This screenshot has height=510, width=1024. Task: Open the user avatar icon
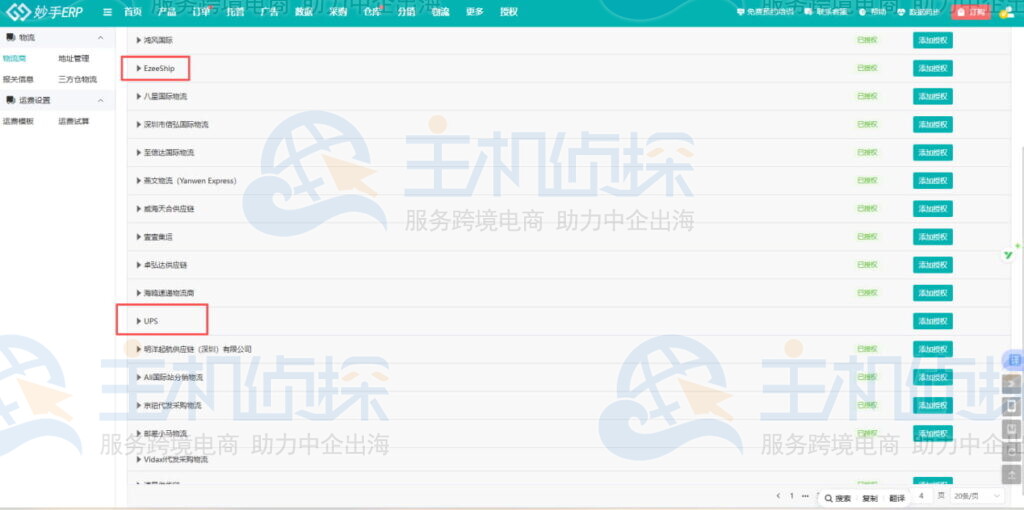(x=1006, y=12)
